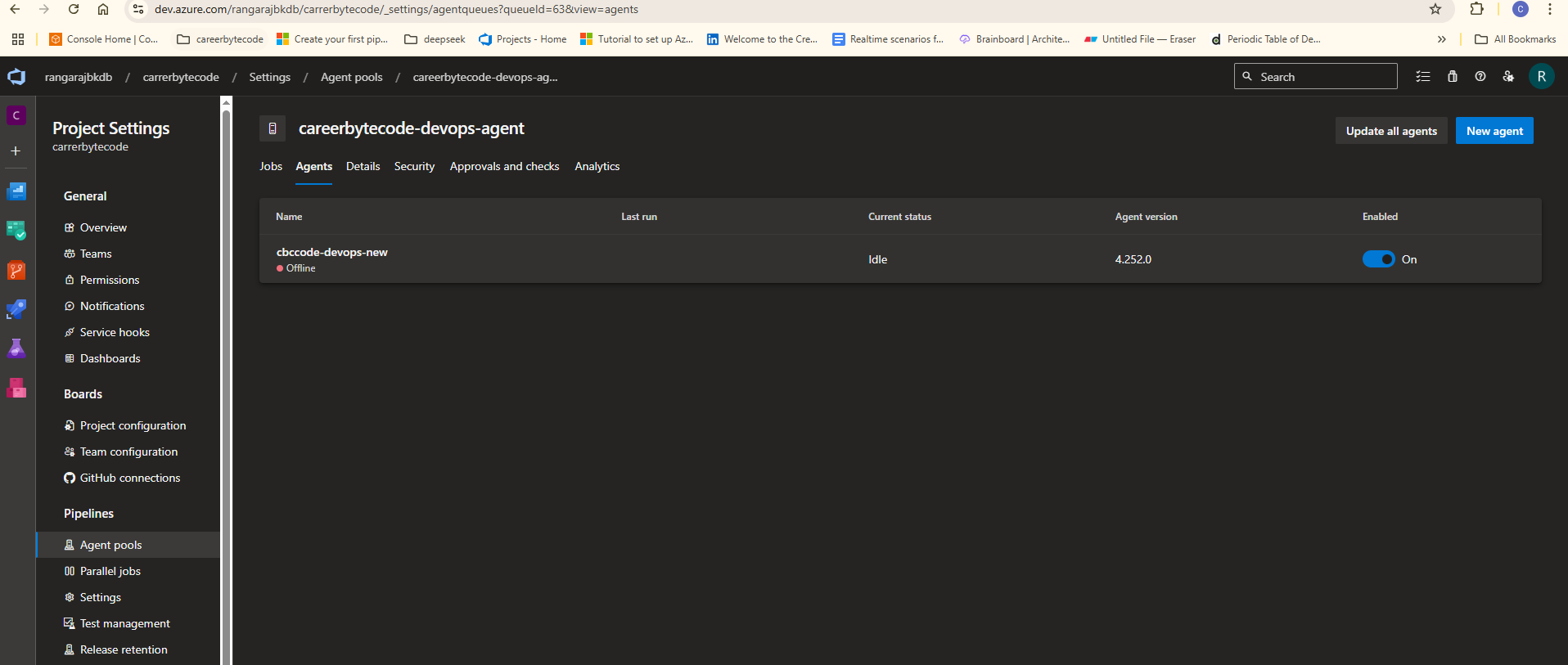Click the Search input field

[1316, 76]
